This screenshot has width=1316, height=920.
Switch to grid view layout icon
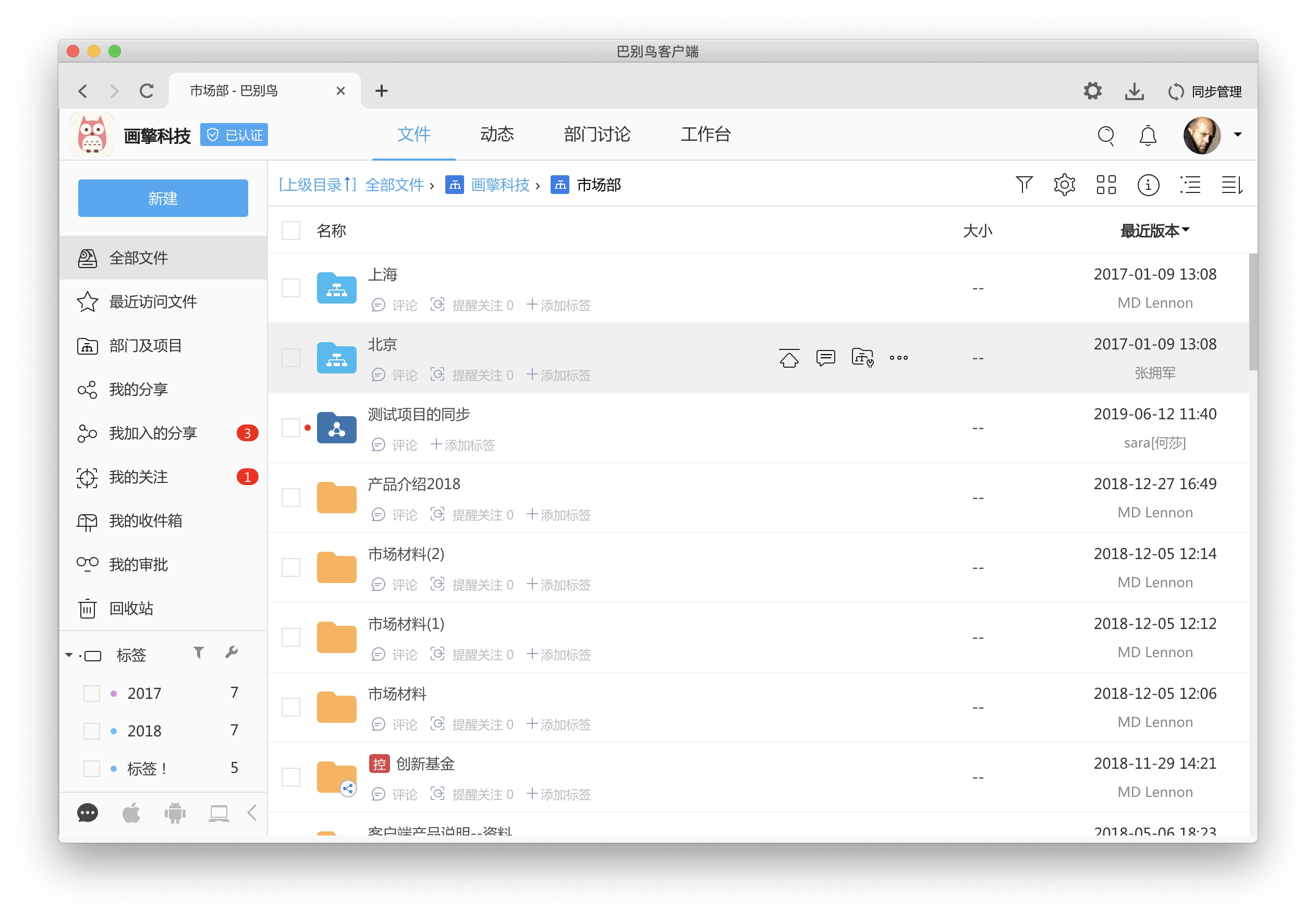click(1106, 185)
